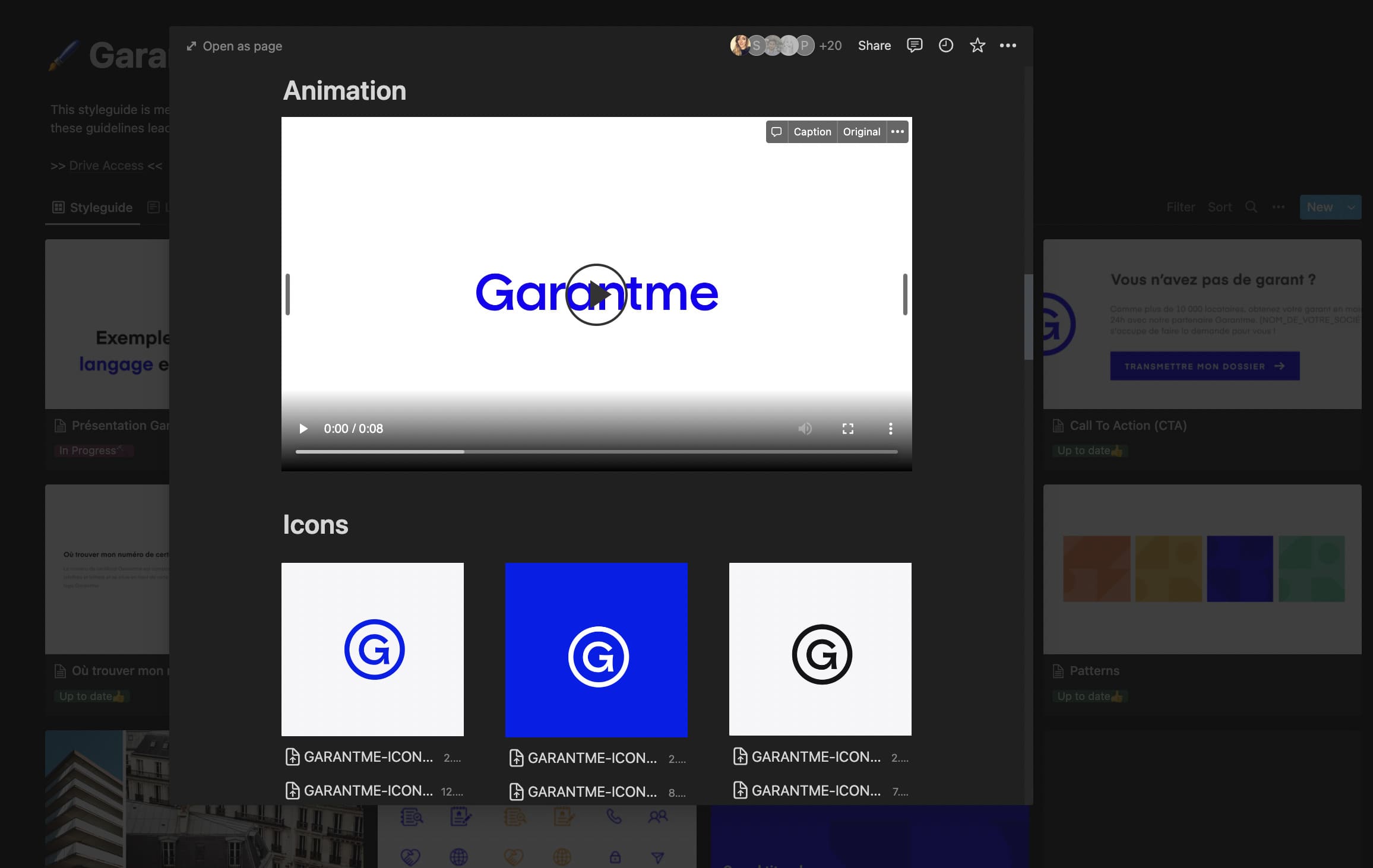The height and width of the screenshot is (868, 1373).
Task: Click the first collaborator avatar photo
Action: coord(740,45)
